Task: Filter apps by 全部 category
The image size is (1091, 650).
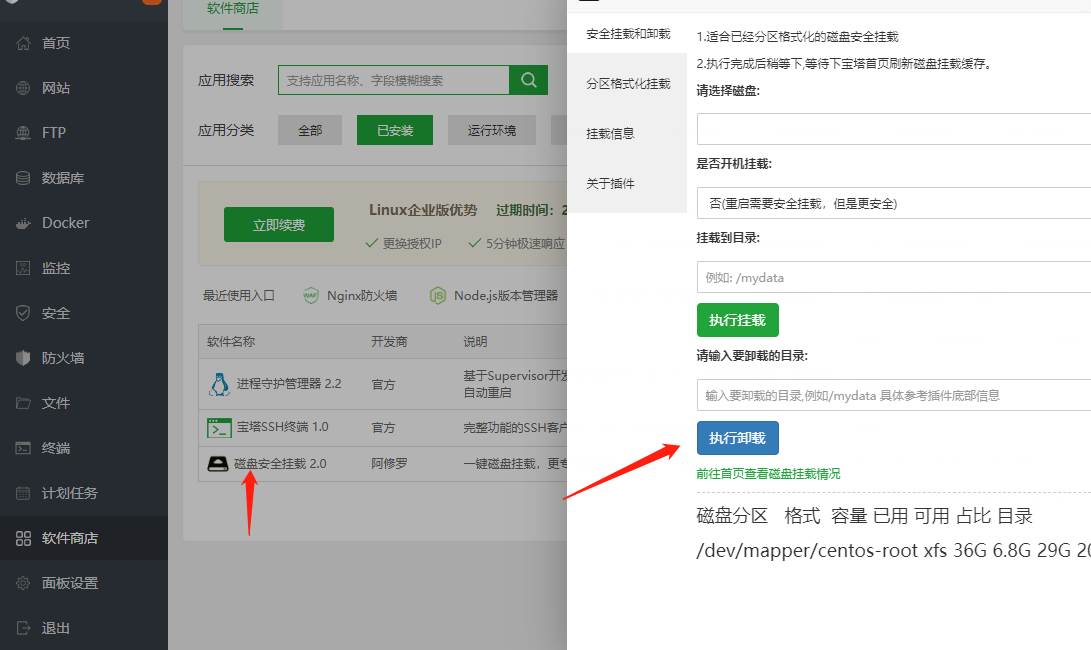Action: point(310,130)
